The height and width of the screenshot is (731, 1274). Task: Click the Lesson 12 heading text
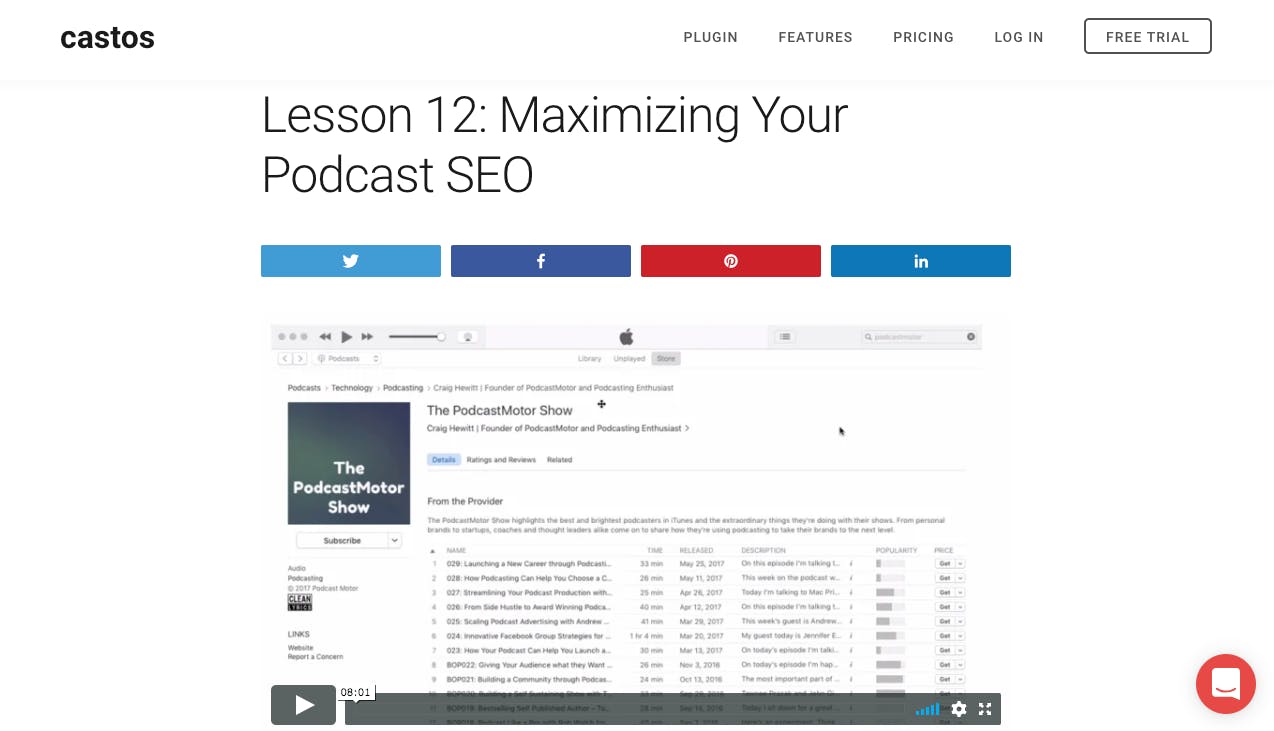pos(554,144)
